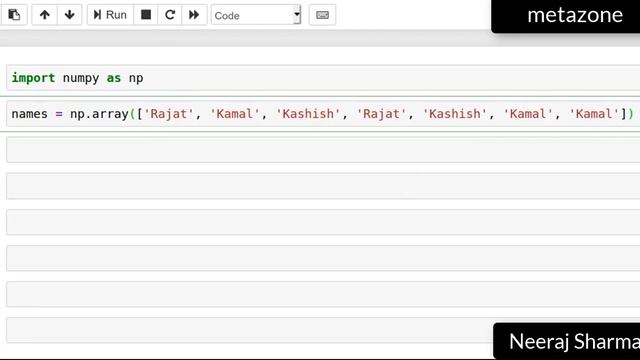Restart kernel and run all cells
The height and width of the screenshot is (360, 640).
coord(194,15)
